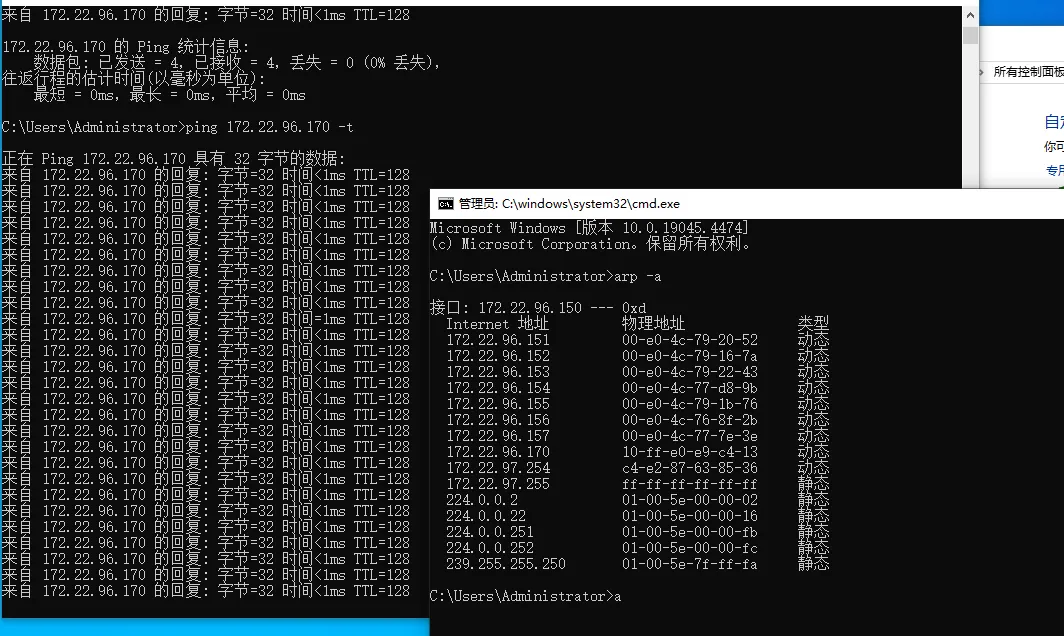The width and height of the screenshot is (1064, 636).
Task: Click the 类型 column header
Action: tap(812, 324)
